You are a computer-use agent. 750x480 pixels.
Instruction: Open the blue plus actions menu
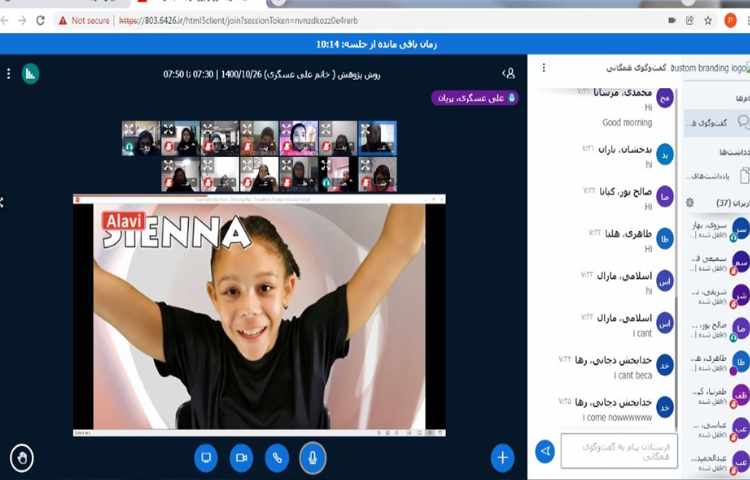point(502,457)
